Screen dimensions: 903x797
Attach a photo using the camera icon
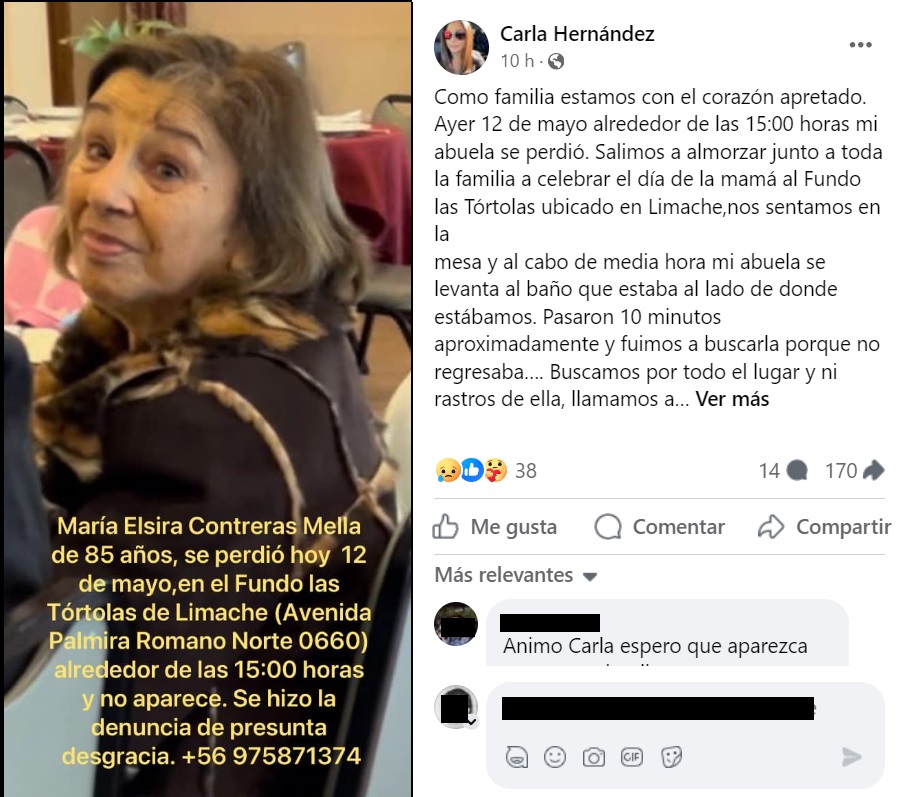(593, 757)
